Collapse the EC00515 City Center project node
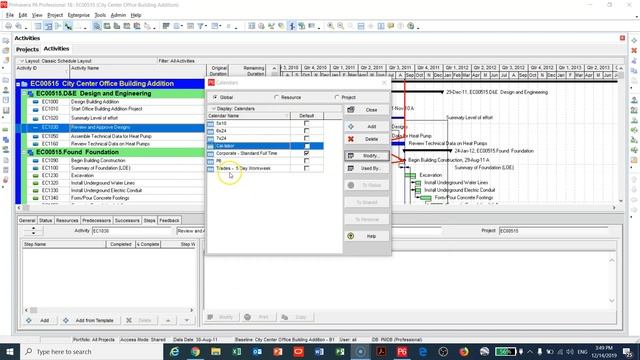 tap(18, 84)
